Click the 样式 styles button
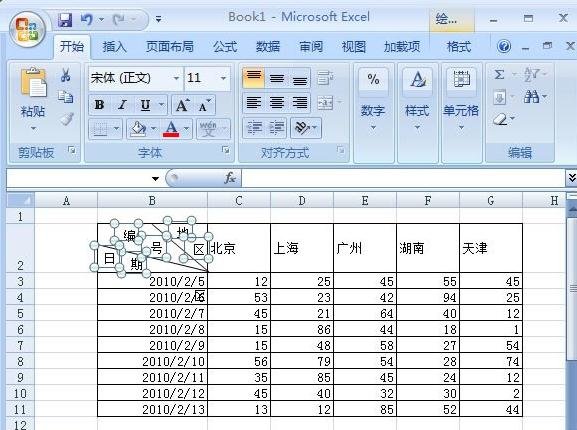 (417, 99)
